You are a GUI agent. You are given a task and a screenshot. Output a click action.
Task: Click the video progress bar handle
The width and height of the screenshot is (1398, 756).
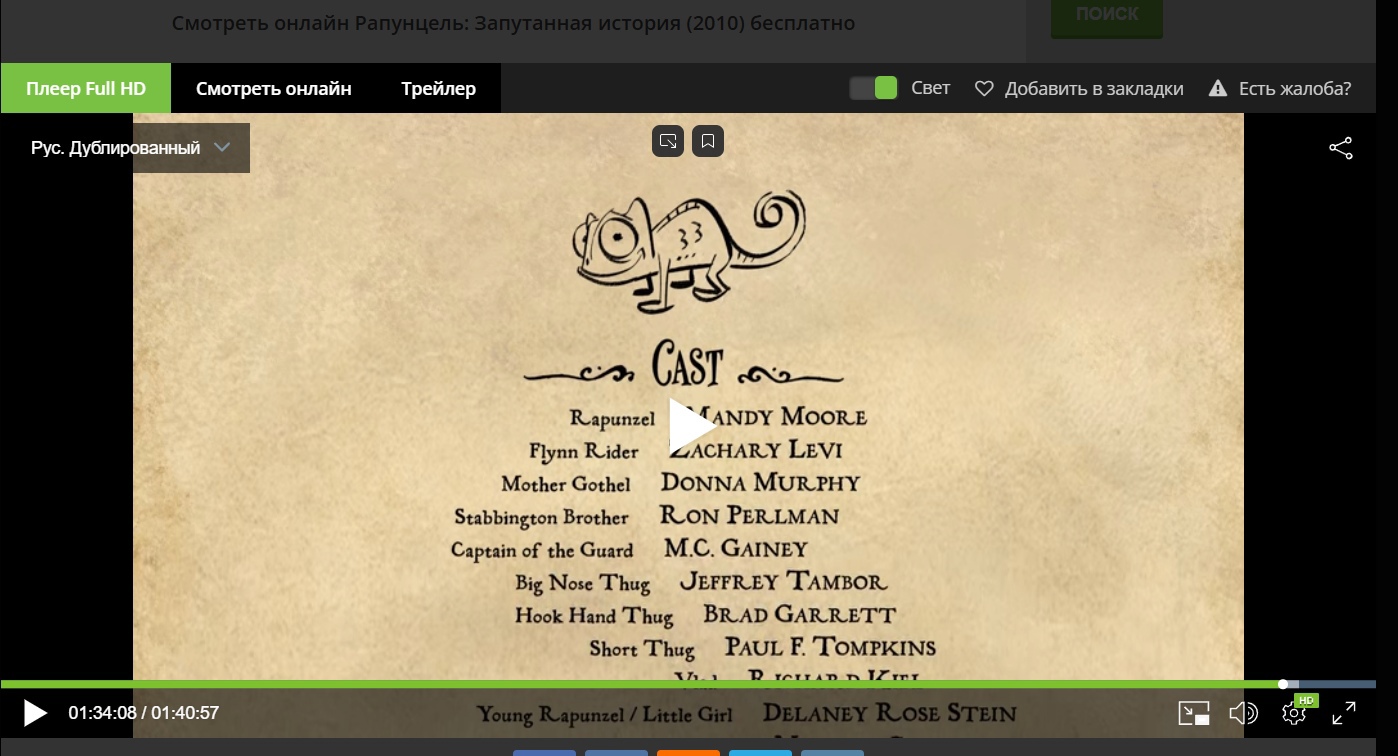[x=1283, y=684]
